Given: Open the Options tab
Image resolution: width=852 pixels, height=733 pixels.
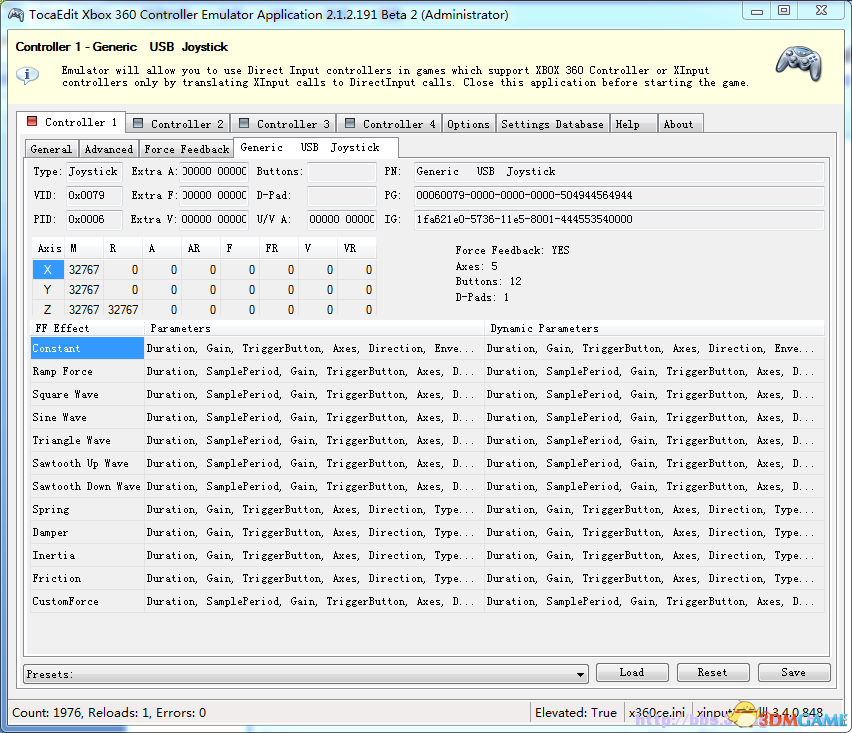Looking at the screenshot, I should [468, 123].
